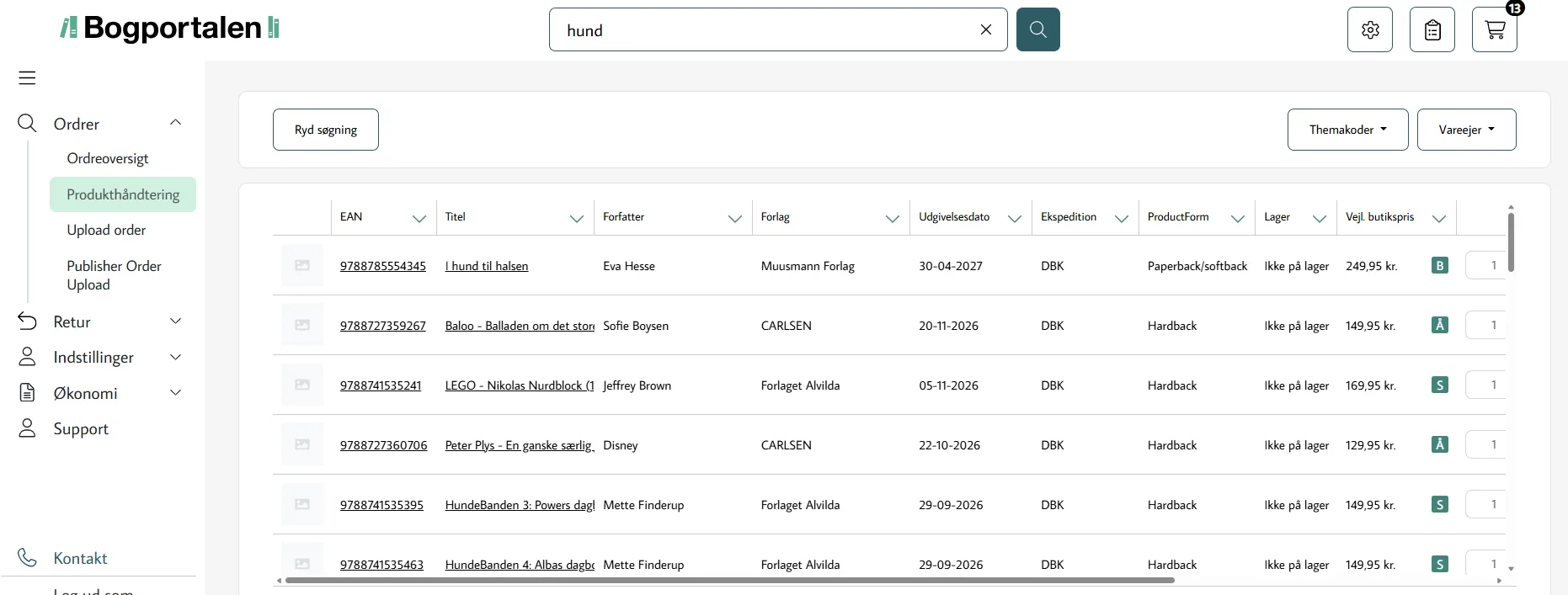This screenshot has height=595, width=1568.
Task: Expand the Retur menu section
Action: [x=175, y=321]
